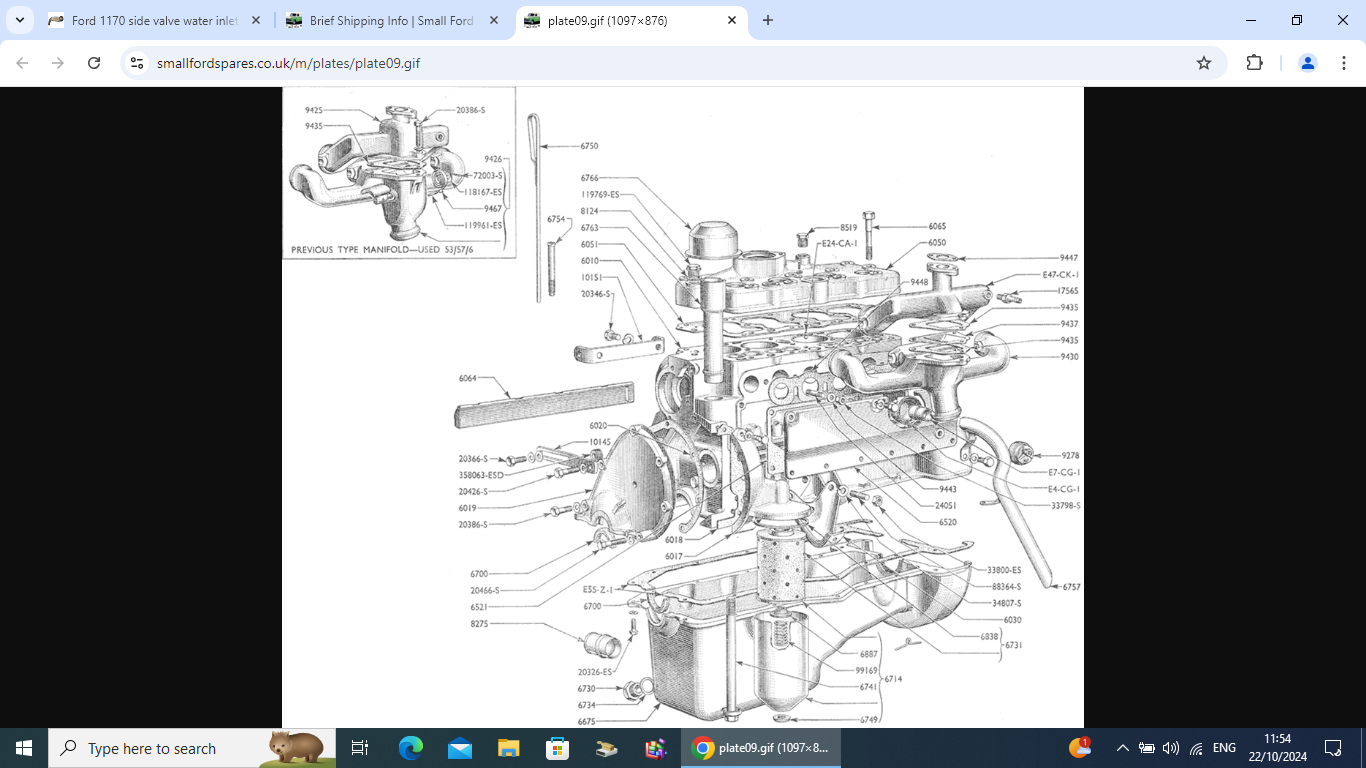Open File Explorer from the taskbar
This screenshot has height=768, width=1366.
click(509, 747)
